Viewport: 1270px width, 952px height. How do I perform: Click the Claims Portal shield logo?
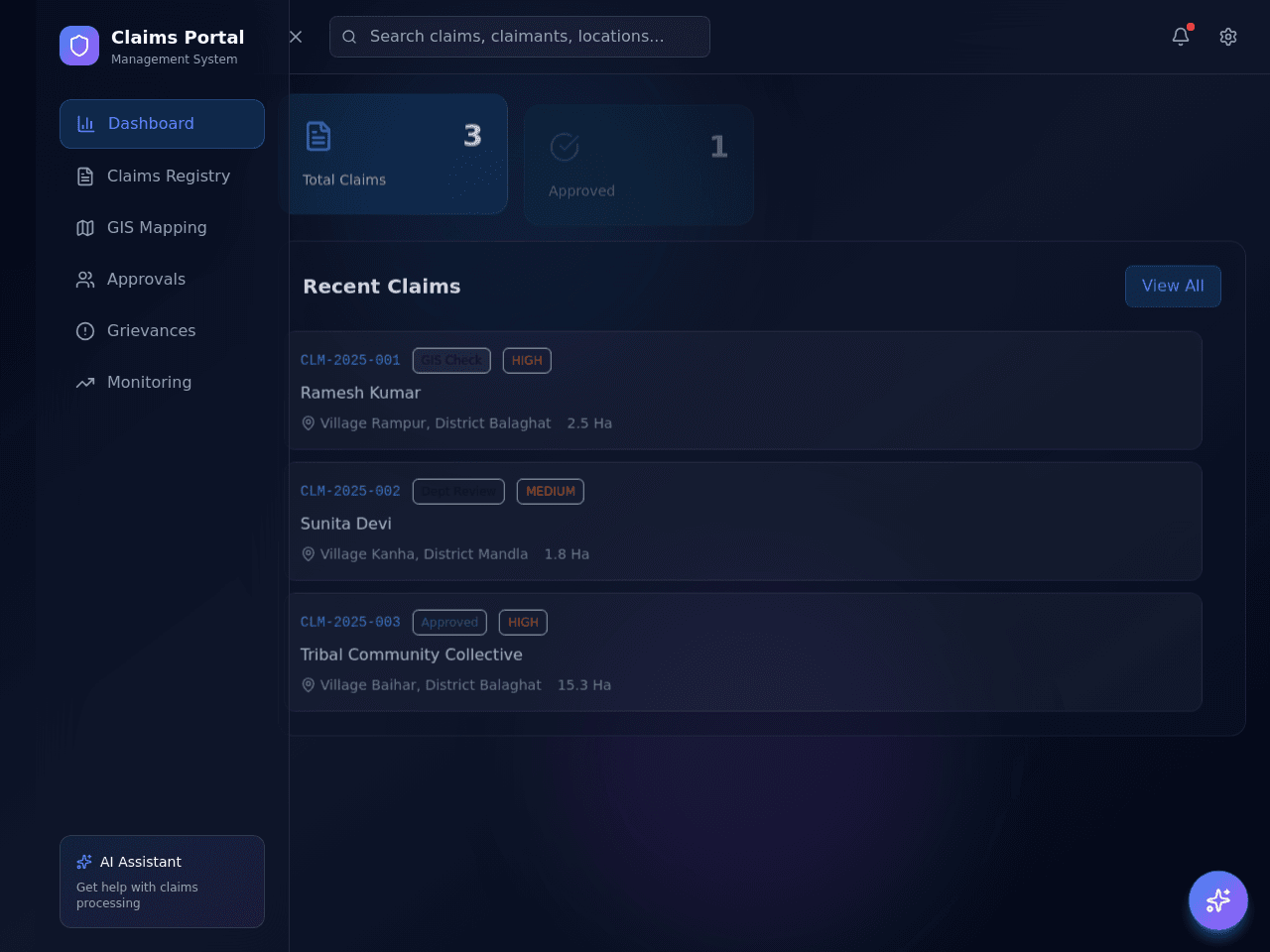pyautogui.click(x=79, y=46)
